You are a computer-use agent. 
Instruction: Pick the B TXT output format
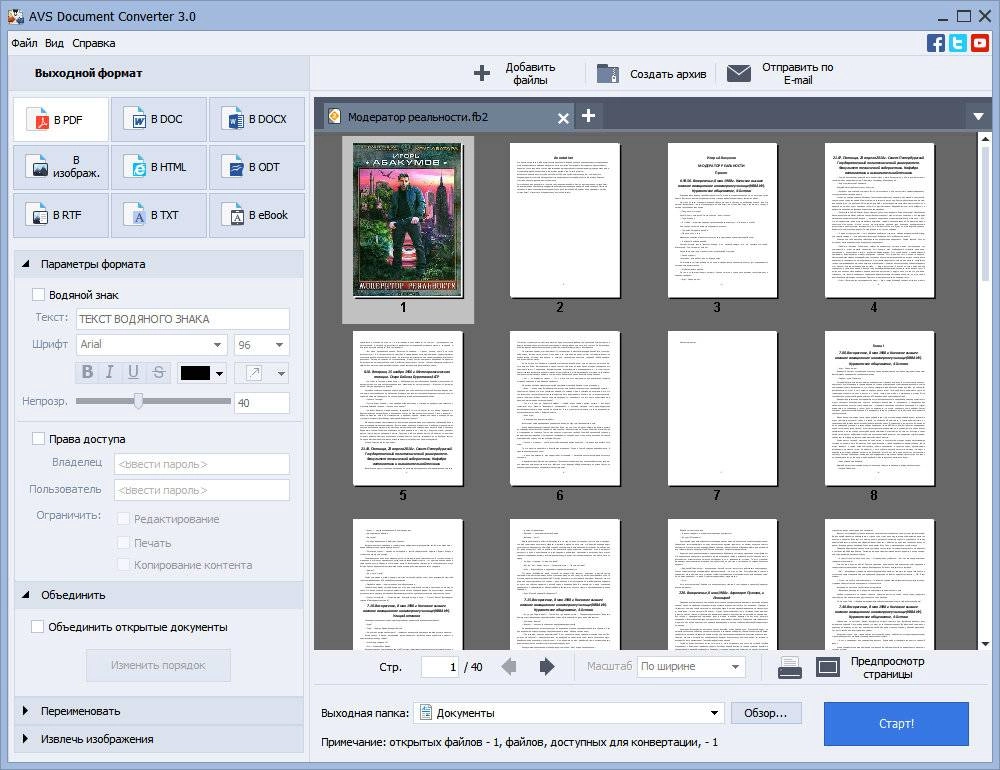click(x=159, y=215)
